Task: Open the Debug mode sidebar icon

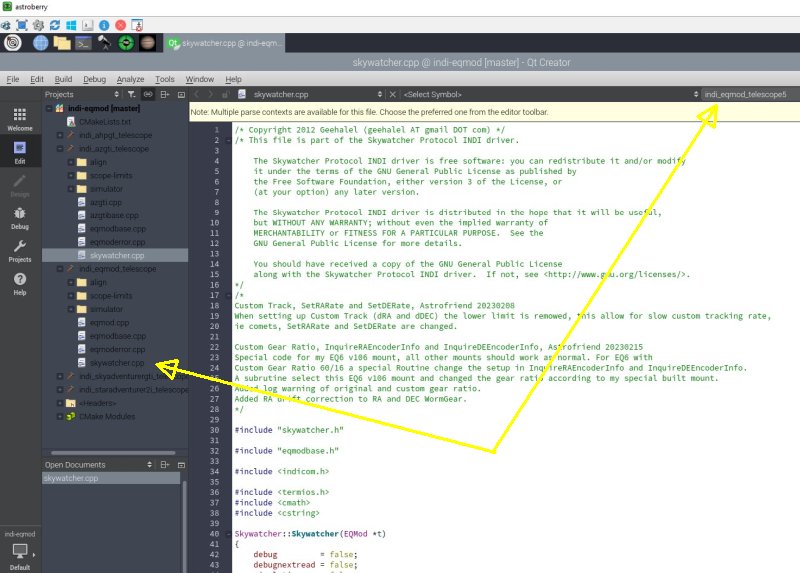Action: (x=20, y=218)
